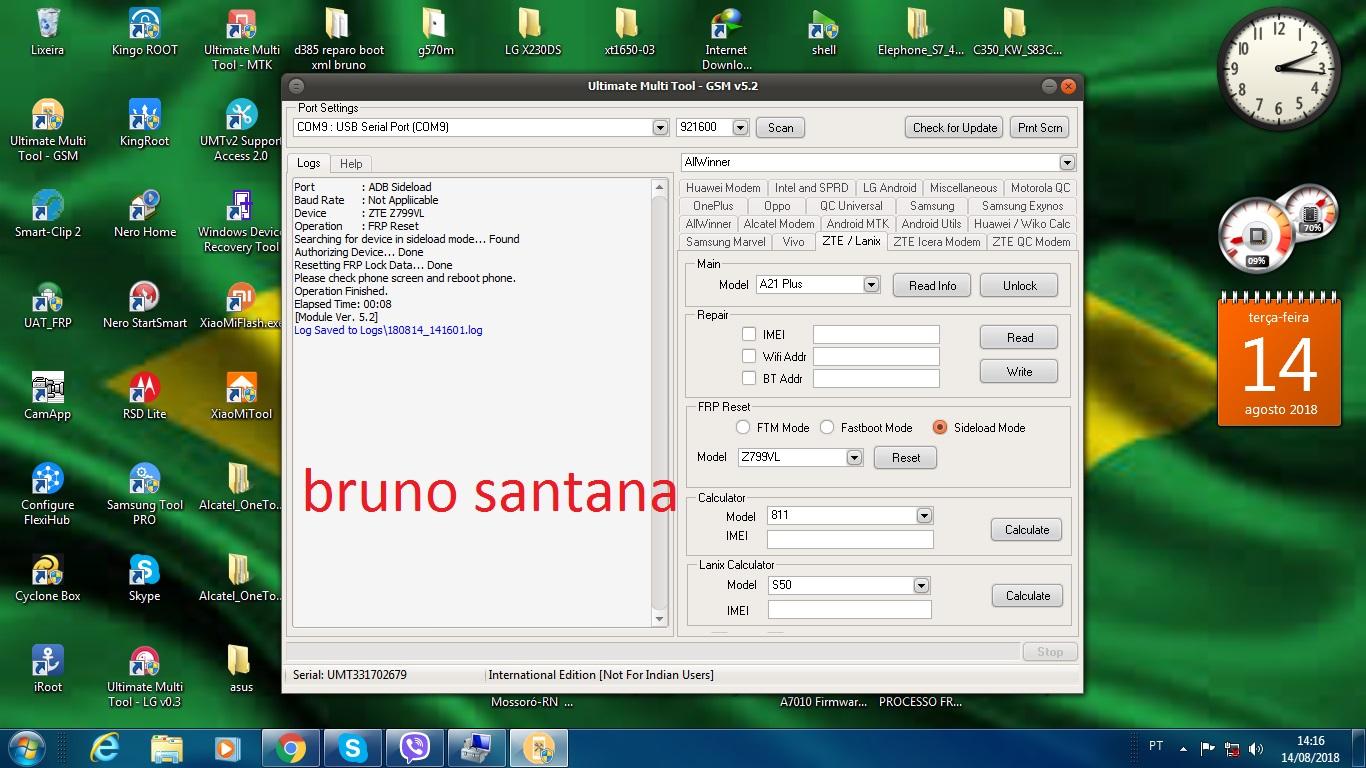Expand the COM9 port dropdown
Viewport: 1366px width, 768px height.
(660, 128)
